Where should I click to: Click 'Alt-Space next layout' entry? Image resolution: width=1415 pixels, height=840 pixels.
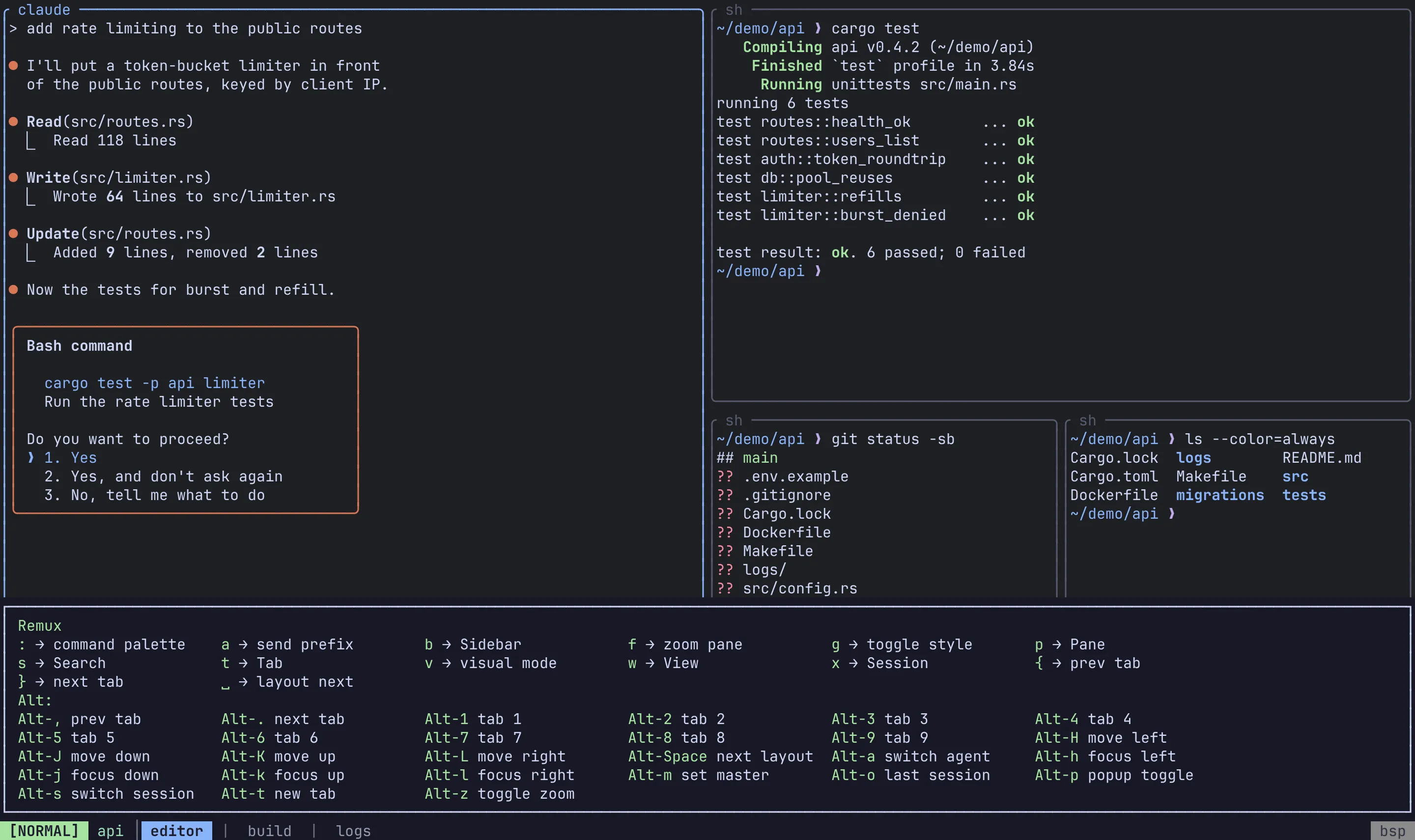tap(720, 757)
